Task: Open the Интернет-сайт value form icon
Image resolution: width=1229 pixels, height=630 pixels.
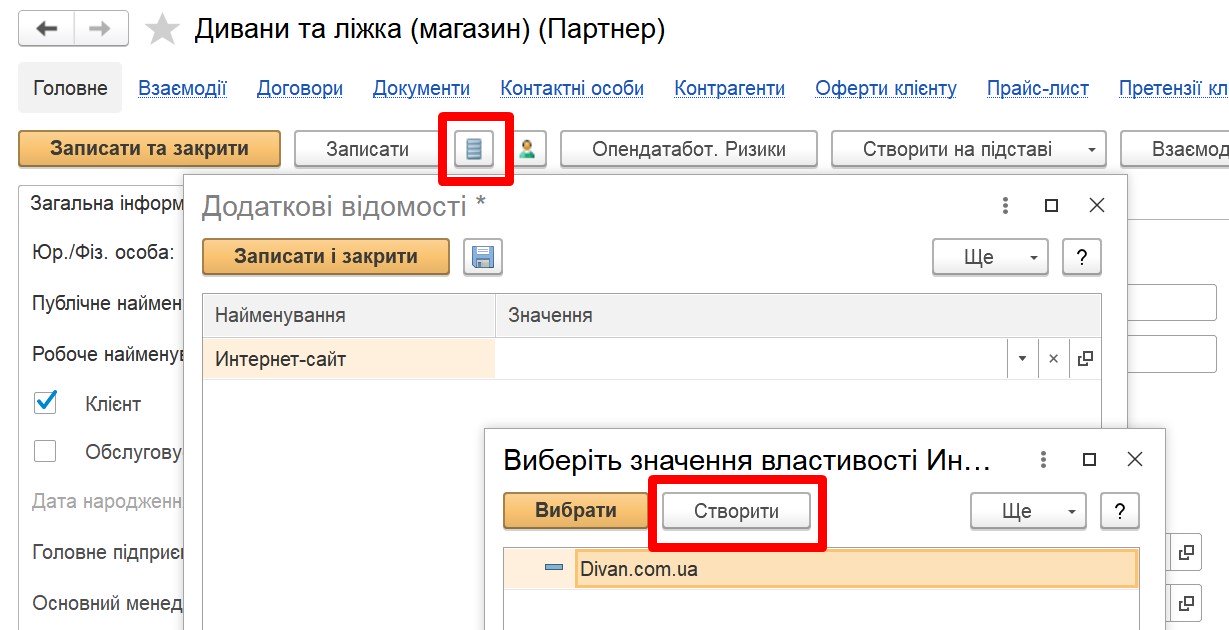Action: coord(1085,359)
